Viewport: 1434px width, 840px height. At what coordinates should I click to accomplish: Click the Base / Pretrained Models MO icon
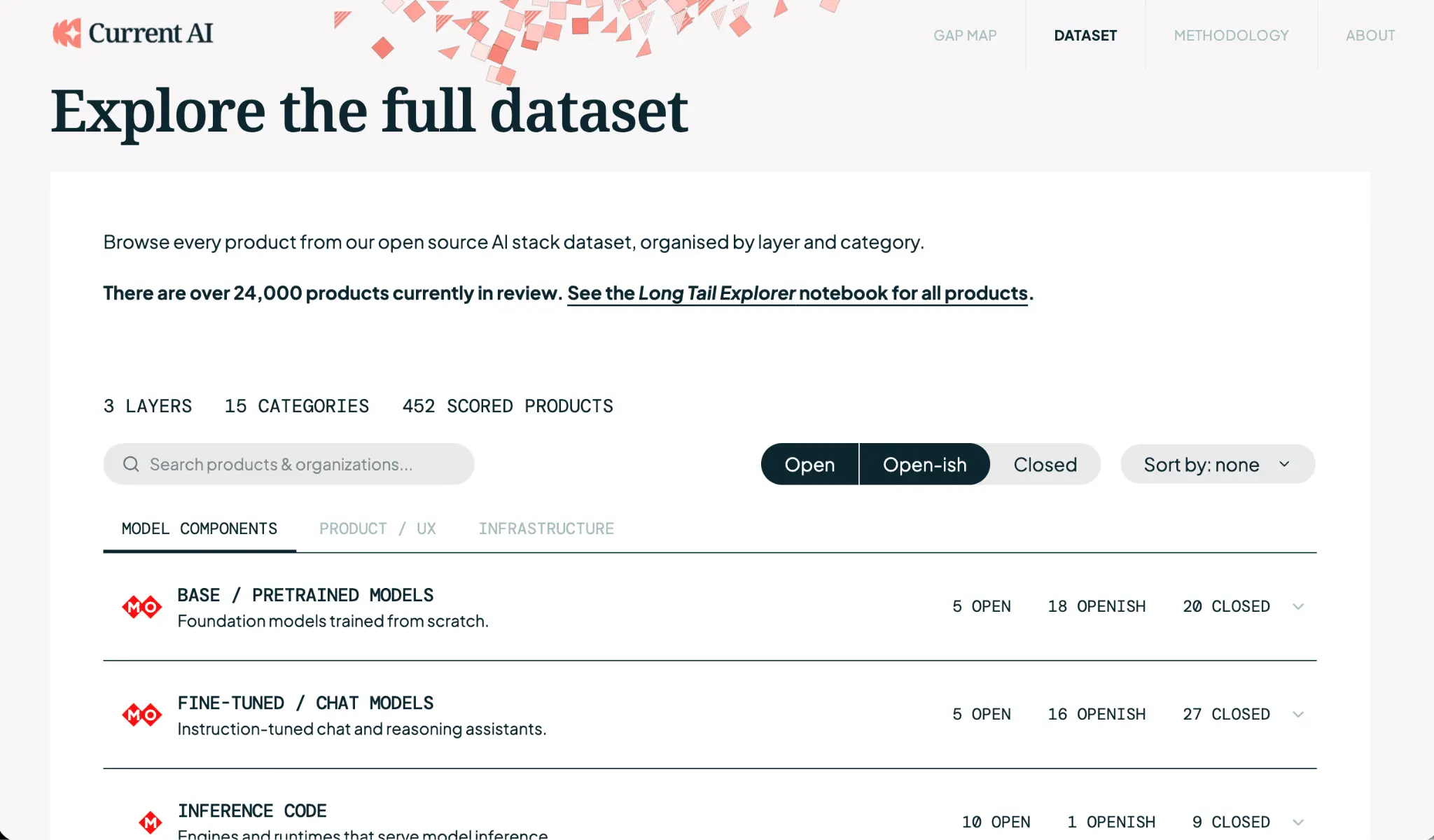coord(142,607)
